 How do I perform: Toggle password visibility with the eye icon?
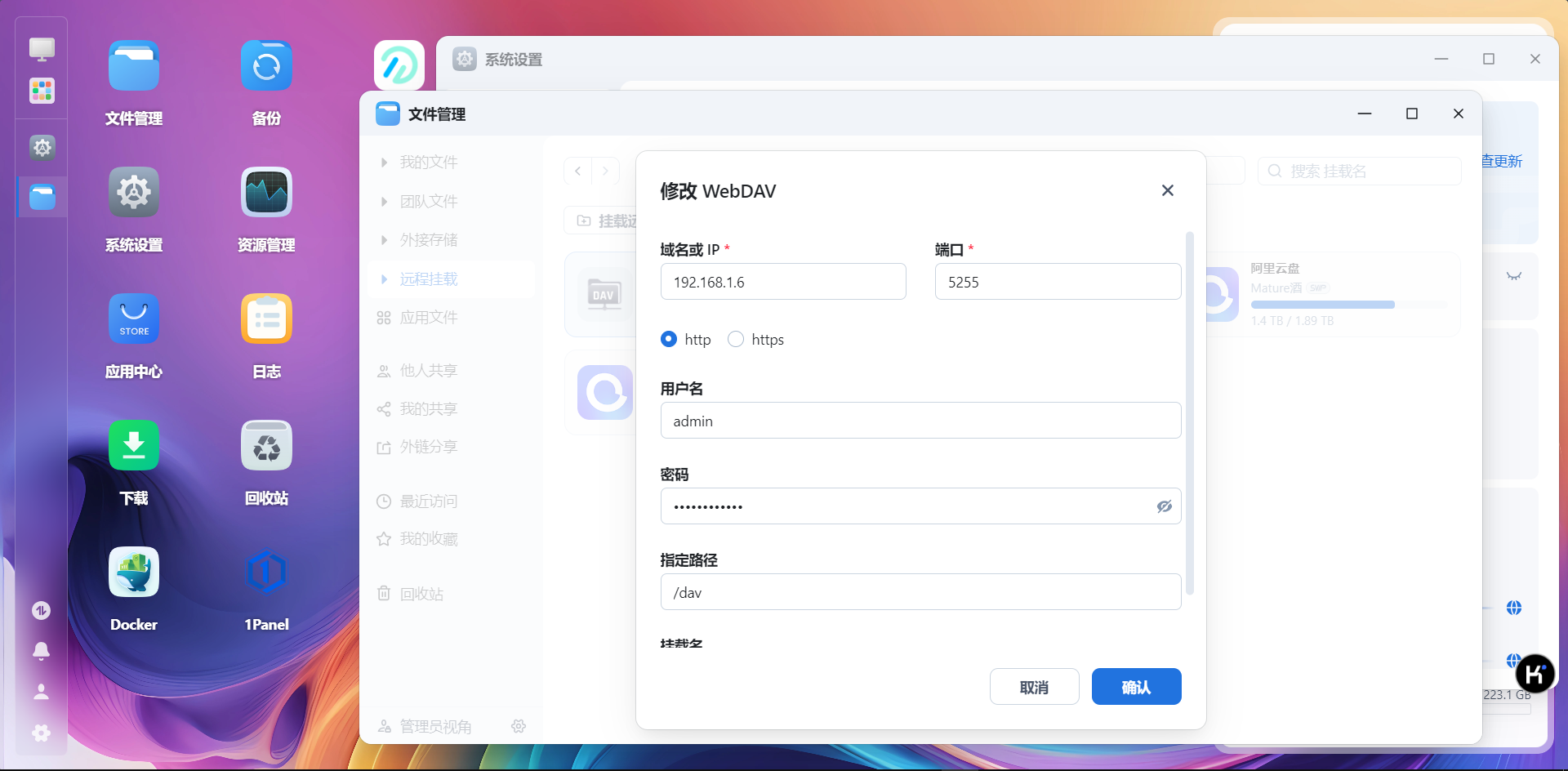point(1163,506)
